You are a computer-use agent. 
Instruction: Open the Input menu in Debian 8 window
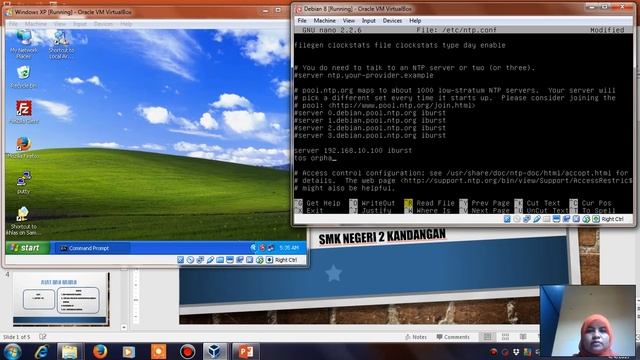pyautogui.click(x=368, y=20)
